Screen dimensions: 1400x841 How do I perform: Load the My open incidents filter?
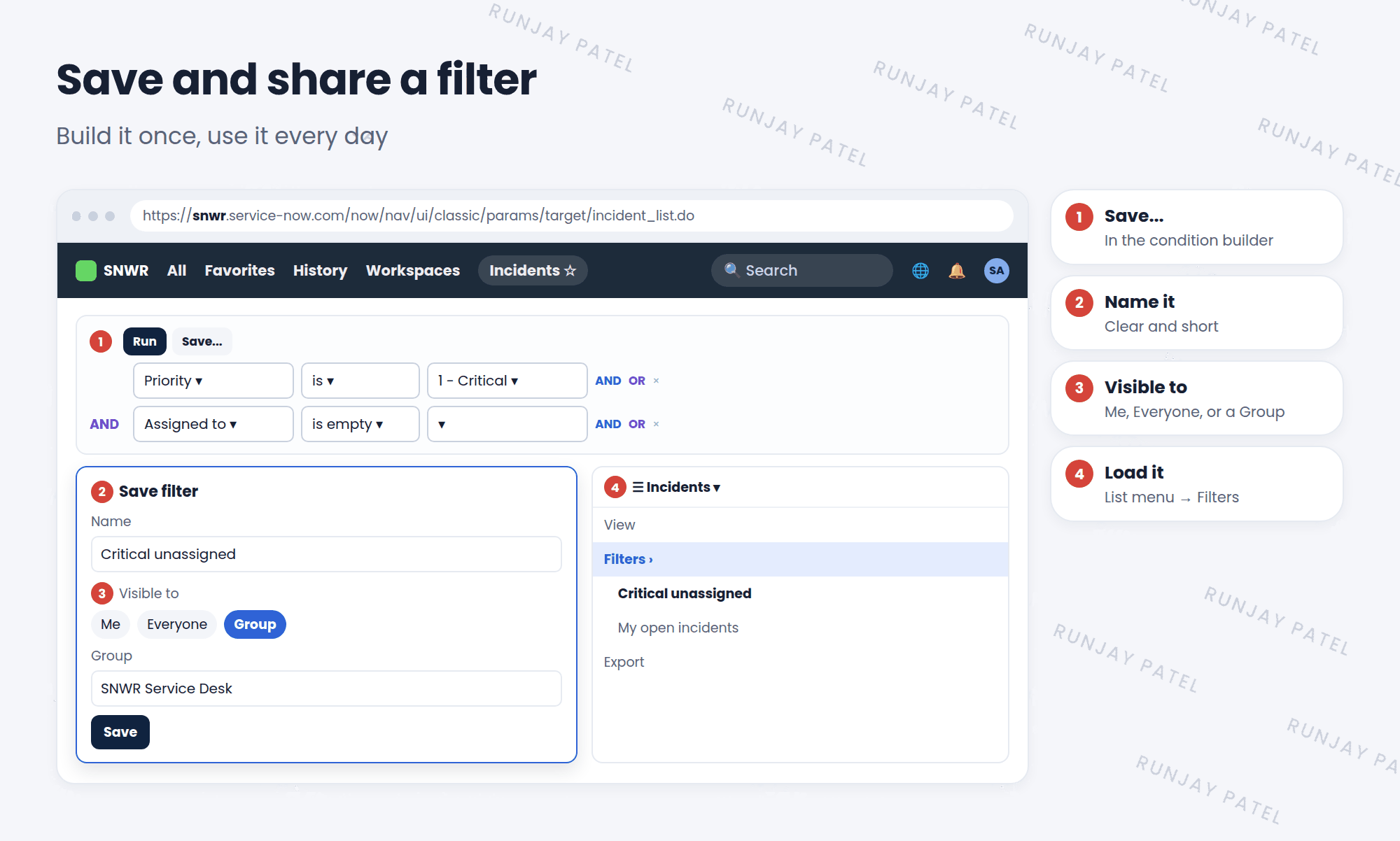point(800,628)
